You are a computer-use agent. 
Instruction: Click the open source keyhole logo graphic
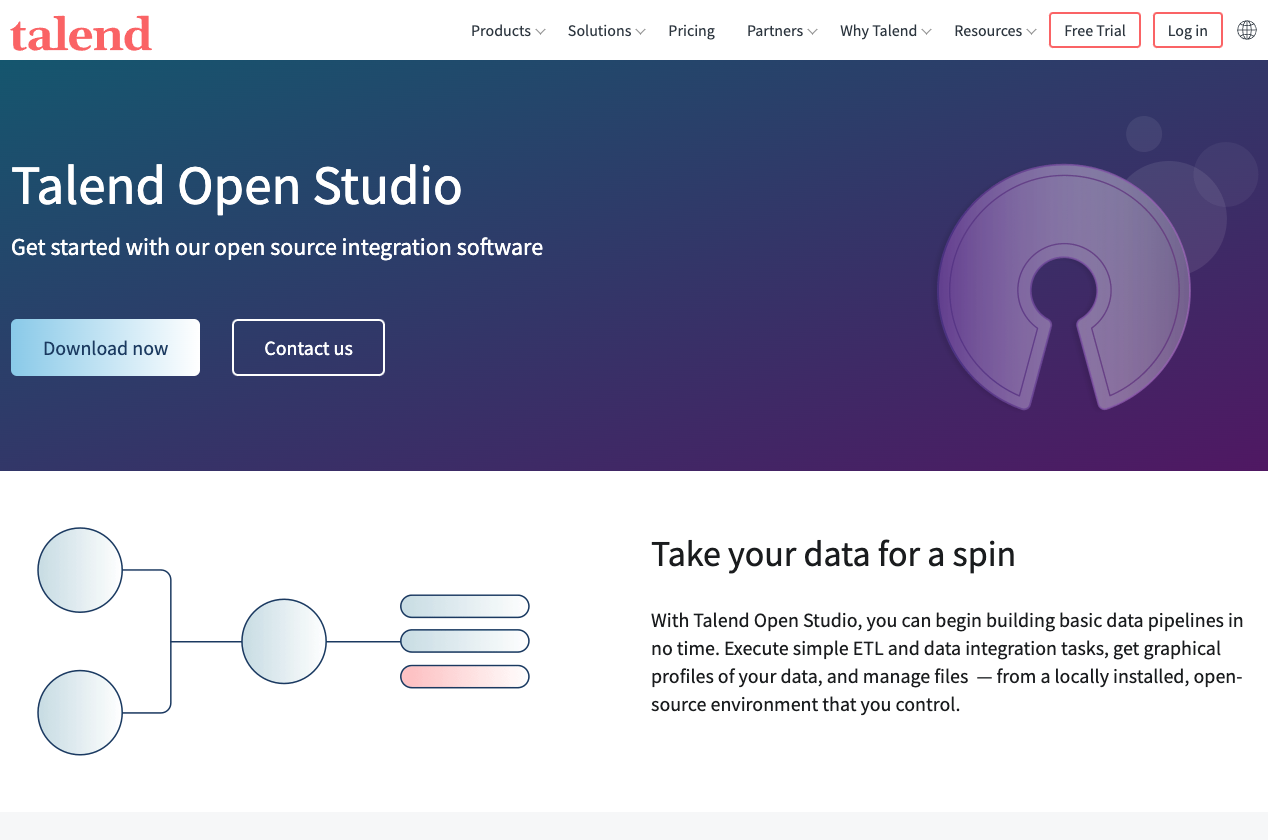coord(1064,288)
